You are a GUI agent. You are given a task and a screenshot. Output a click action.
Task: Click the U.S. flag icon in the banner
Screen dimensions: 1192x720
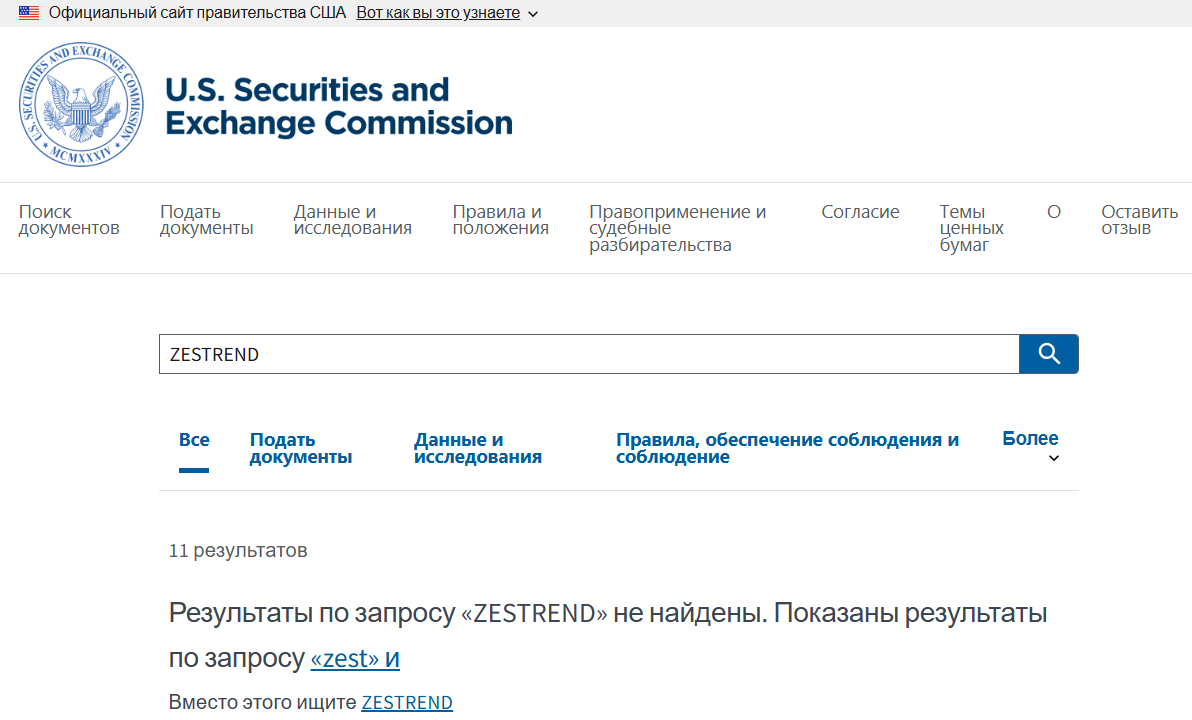(28, 13)
